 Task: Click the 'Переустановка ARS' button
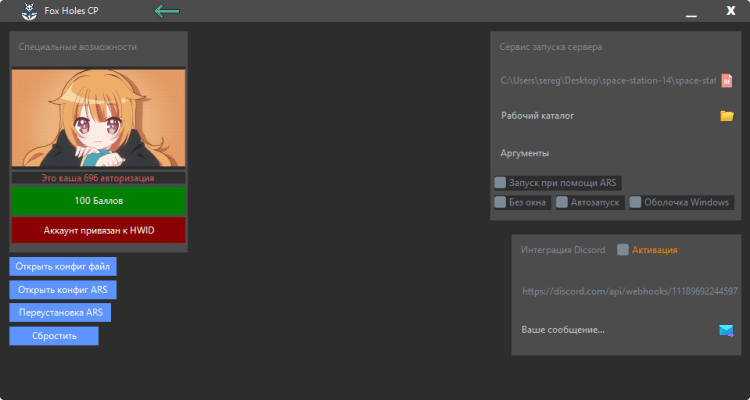(60, 312)
